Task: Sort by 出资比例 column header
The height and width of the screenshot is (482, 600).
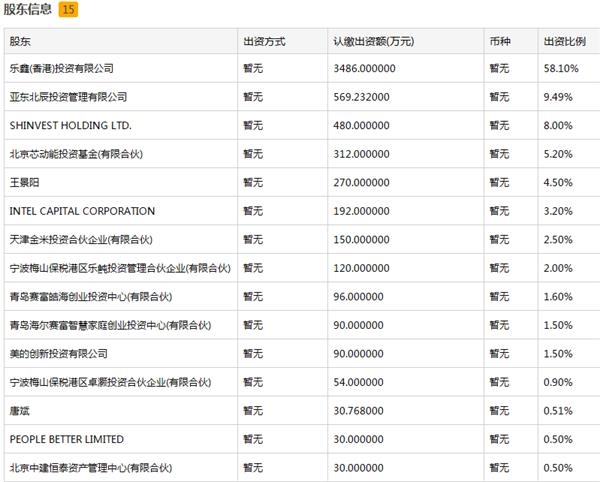Action: [562, 41]
